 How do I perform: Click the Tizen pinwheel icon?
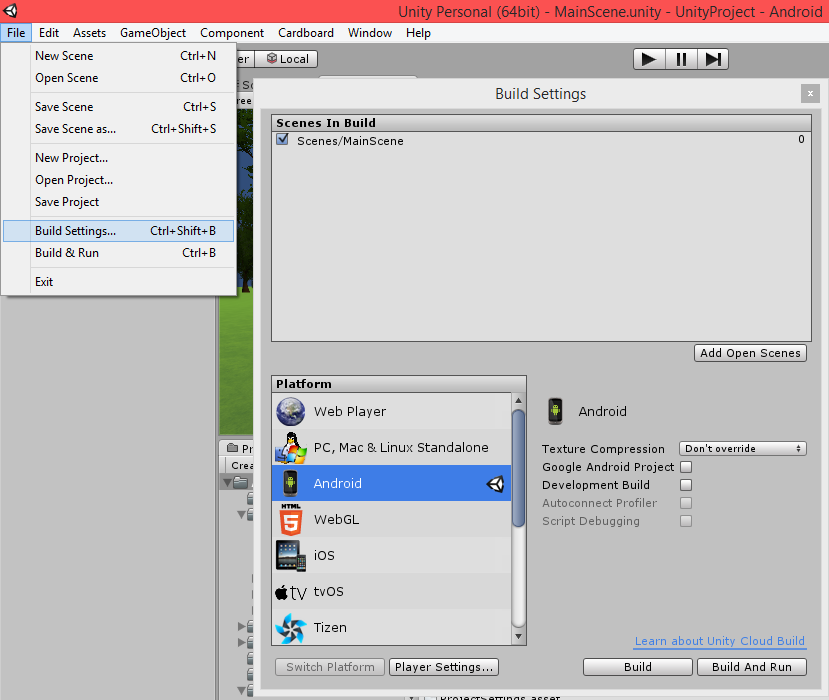tap(291, 628)
